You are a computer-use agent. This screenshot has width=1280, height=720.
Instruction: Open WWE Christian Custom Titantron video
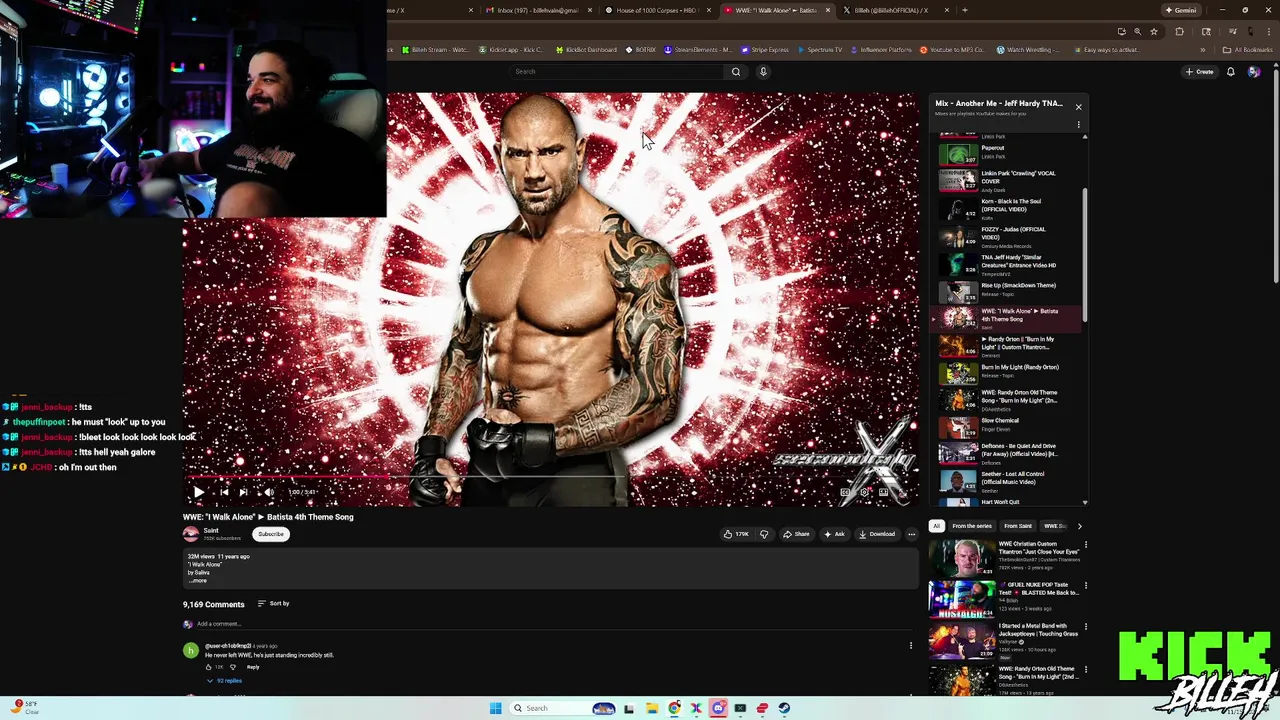tap(1005, 558)
